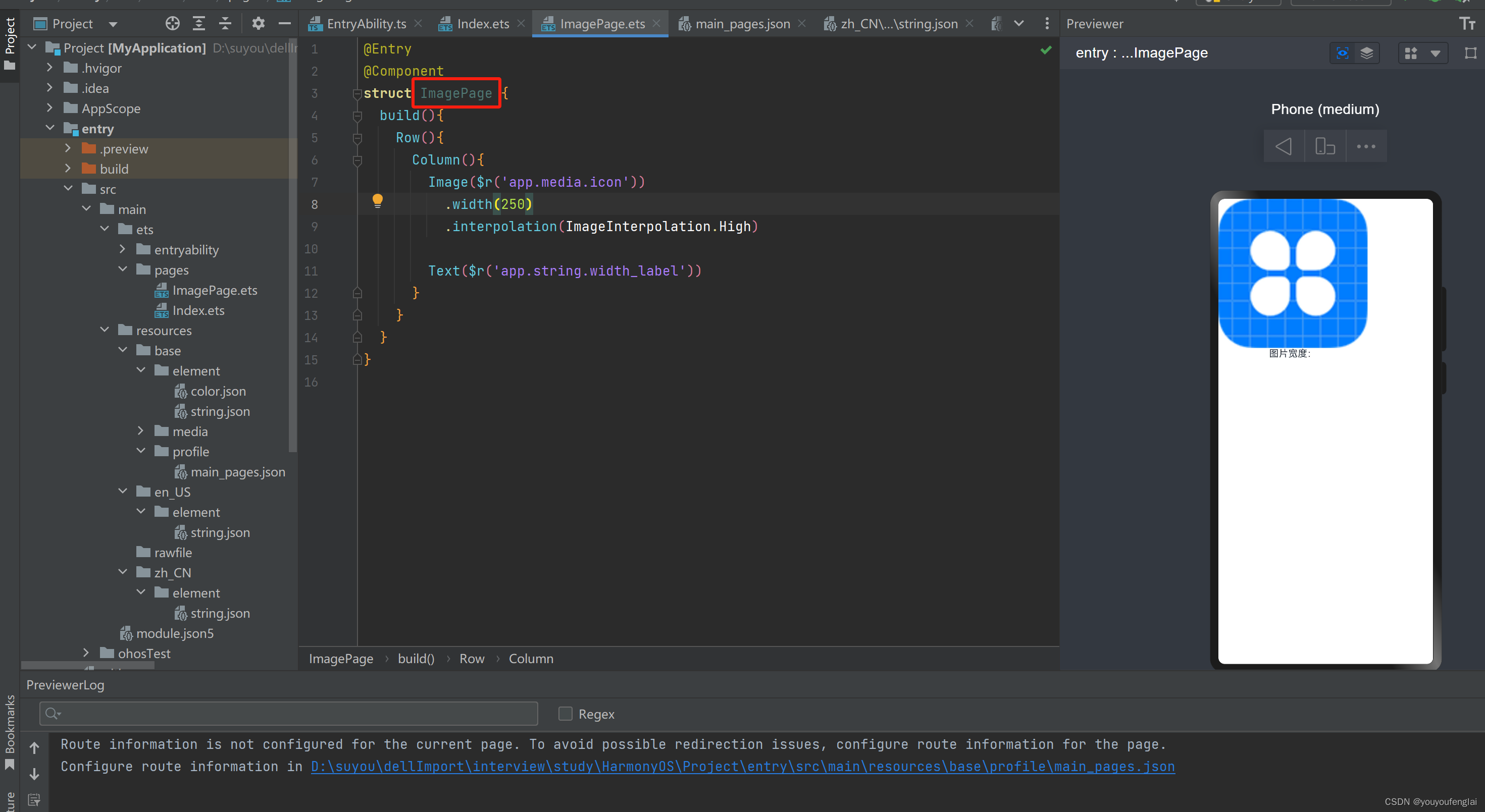Click Row in the breadcrumb bar
This screenshot has width=1485, height=812.
tap(472, 659)
